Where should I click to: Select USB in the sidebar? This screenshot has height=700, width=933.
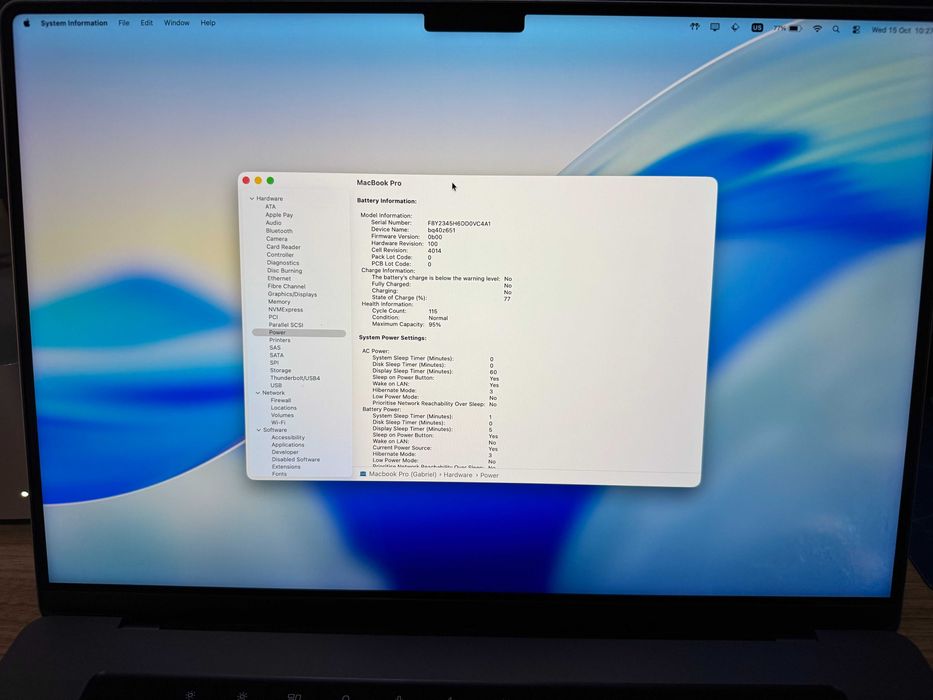[276, 385]
